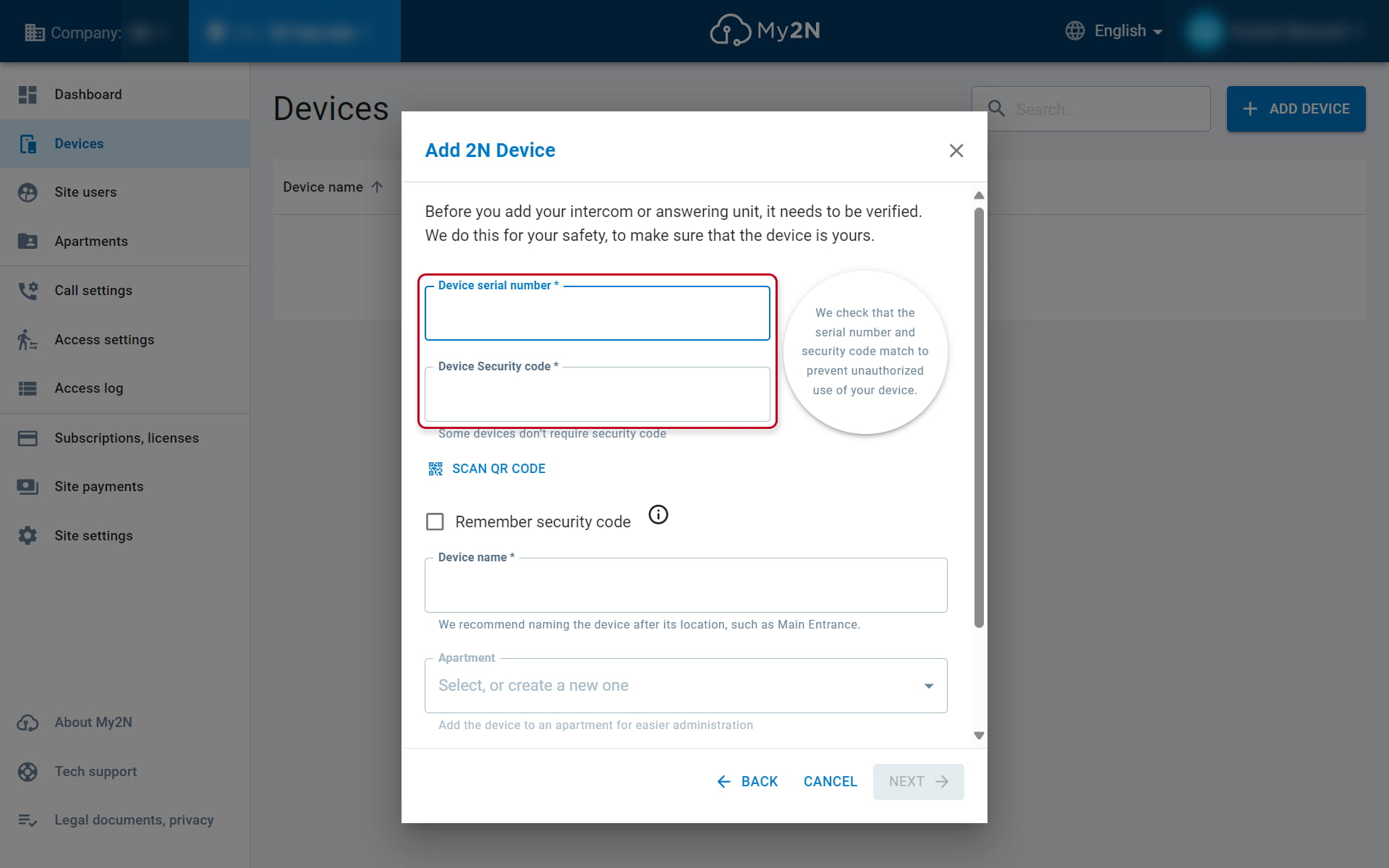Open Legal documents, privacy link

(125, 820)
